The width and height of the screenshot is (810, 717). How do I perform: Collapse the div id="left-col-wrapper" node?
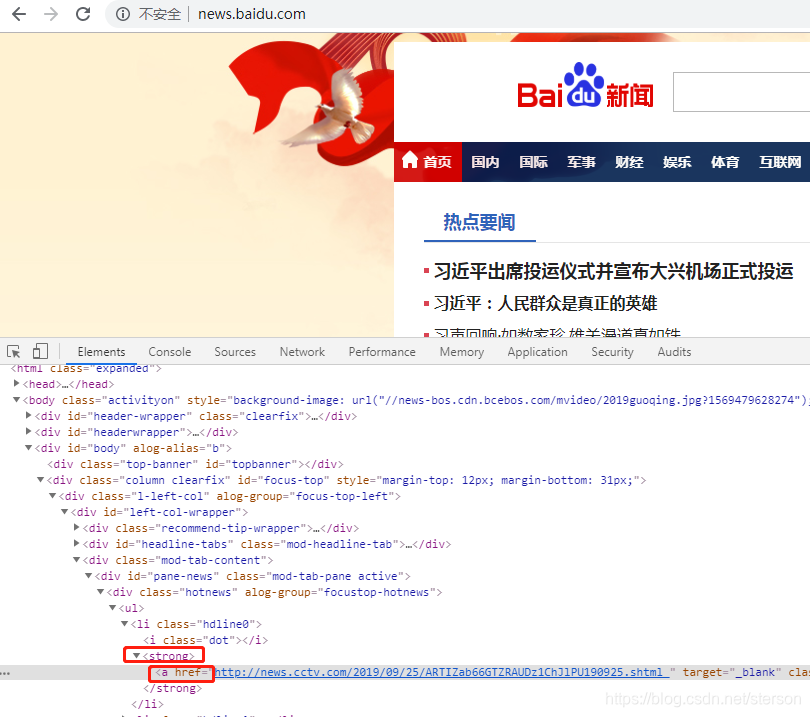click(x=65, y=511)
